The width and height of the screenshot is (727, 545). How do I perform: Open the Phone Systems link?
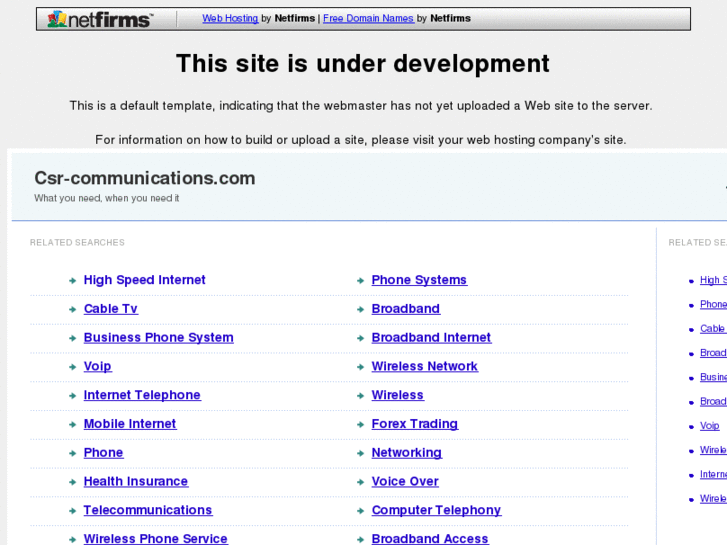point(419,280)
